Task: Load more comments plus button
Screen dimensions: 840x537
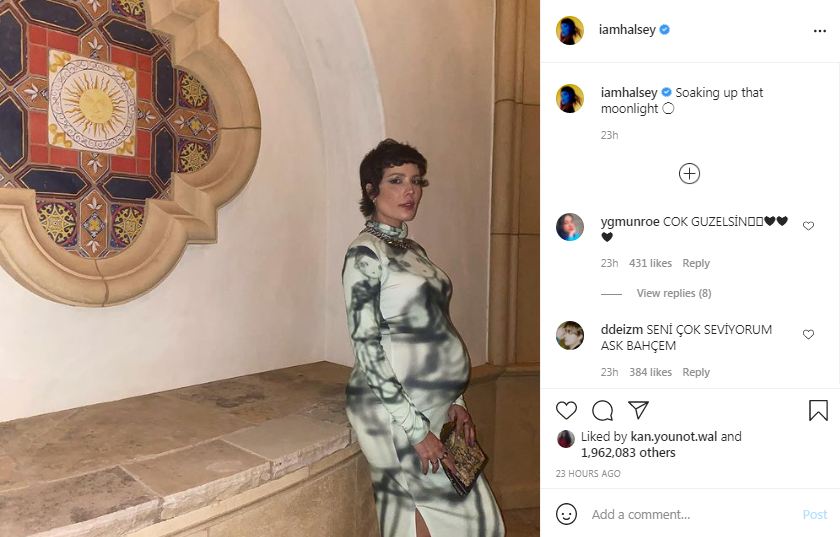Action: point(689,174)
